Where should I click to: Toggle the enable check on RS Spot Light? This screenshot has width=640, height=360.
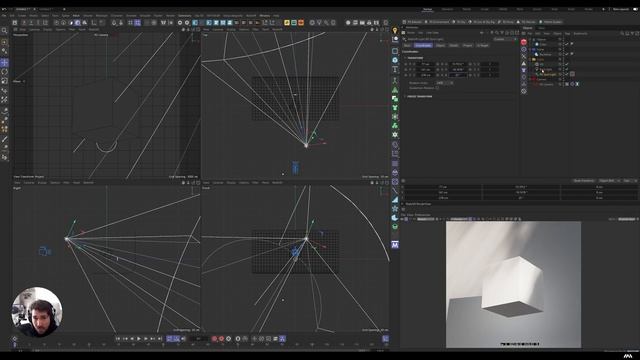tap(567, 74)
